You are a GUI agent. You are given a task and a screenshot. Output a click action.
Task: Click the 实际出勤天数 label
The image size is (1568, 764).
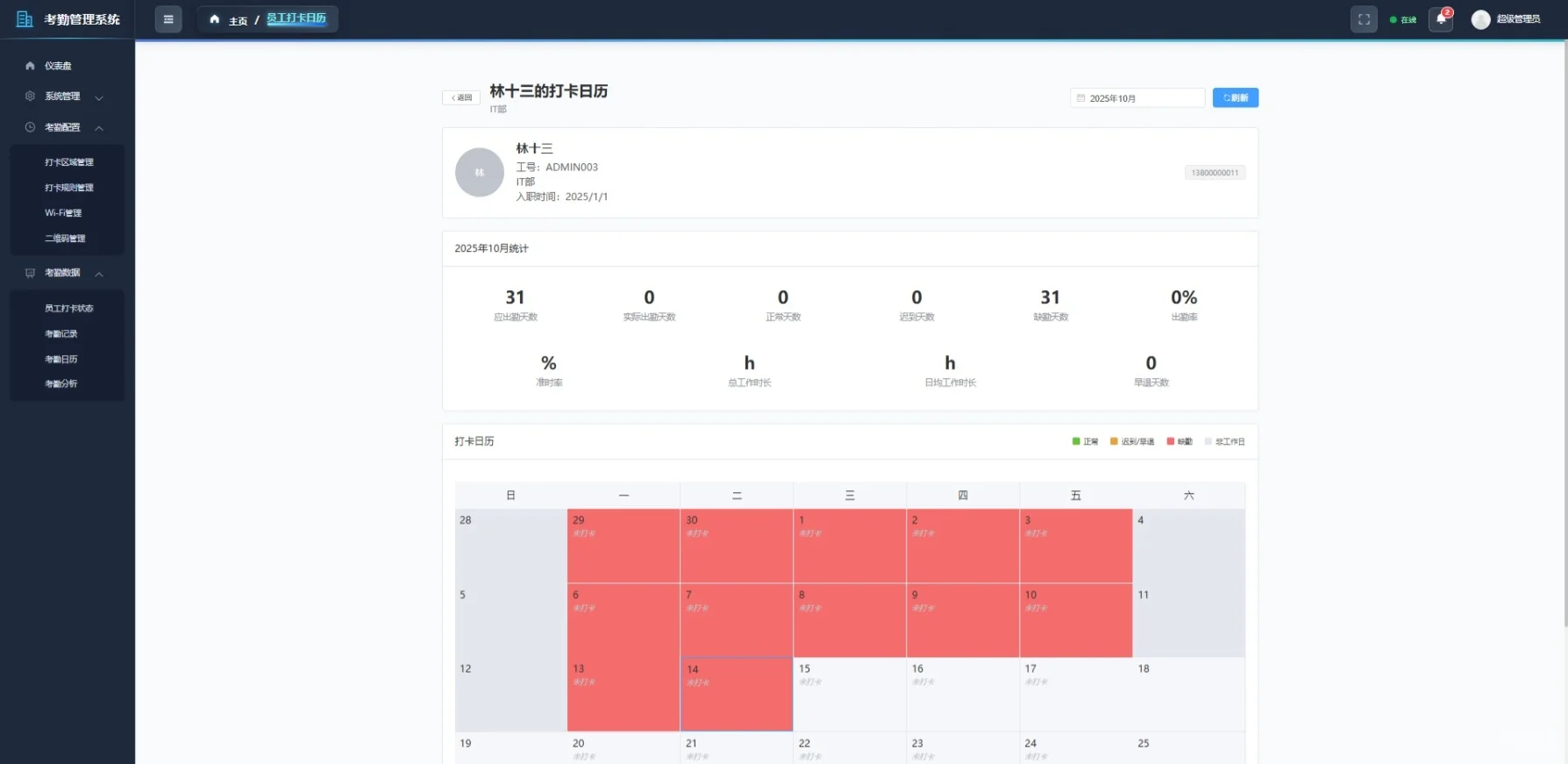pos(649,318)
